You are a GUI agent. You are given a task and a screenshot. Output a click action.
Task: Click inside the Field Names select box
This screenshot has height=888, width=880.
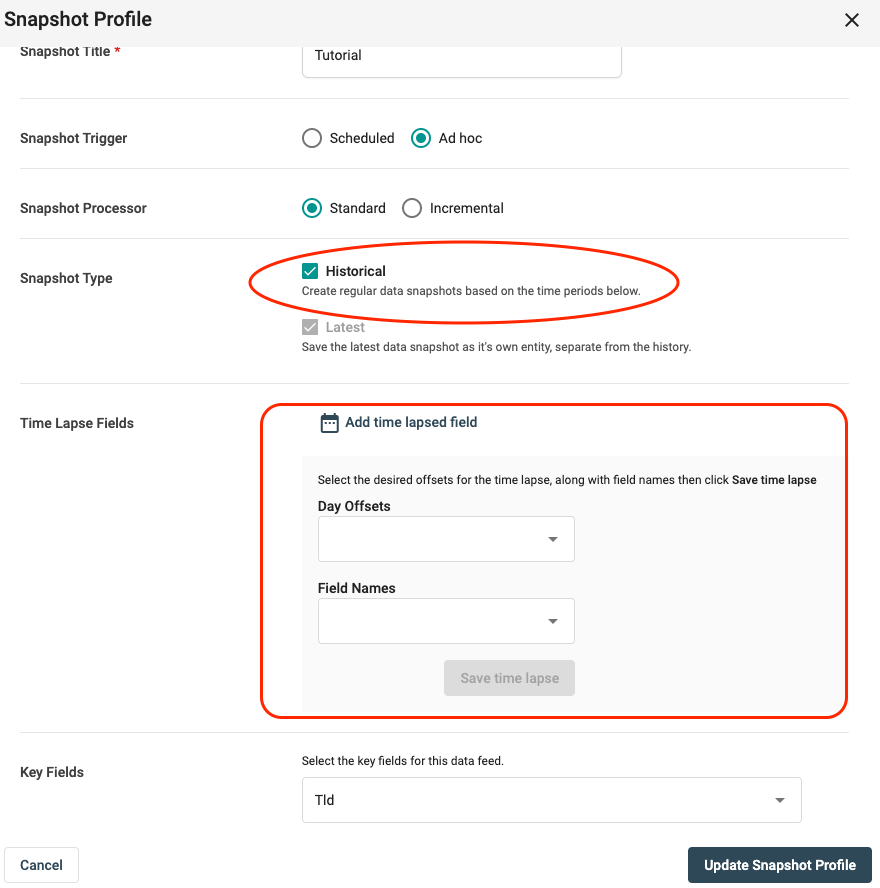(430, 621)
